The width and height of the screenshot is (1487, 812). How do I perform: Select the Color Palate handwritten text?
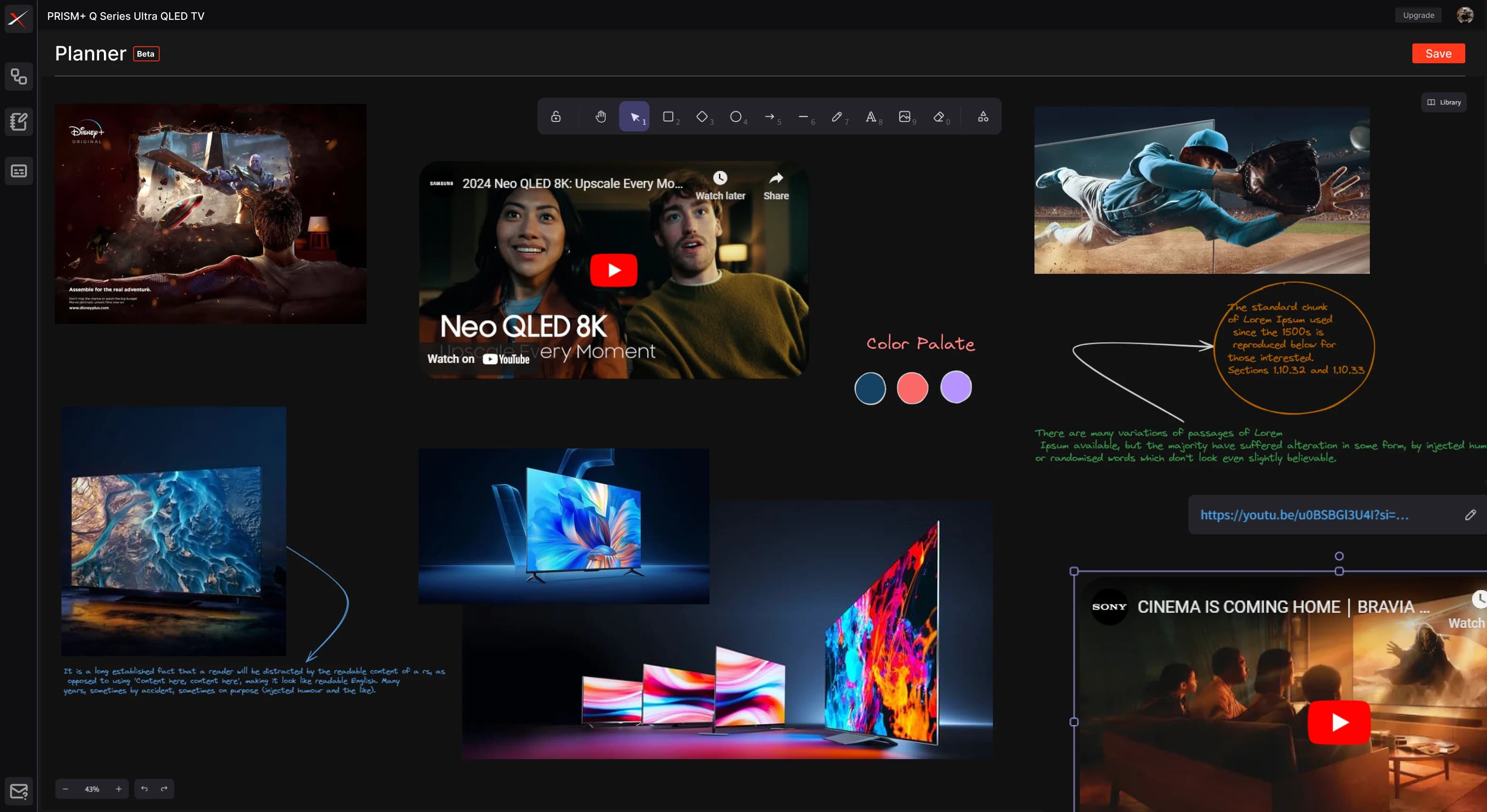point(920,343)
